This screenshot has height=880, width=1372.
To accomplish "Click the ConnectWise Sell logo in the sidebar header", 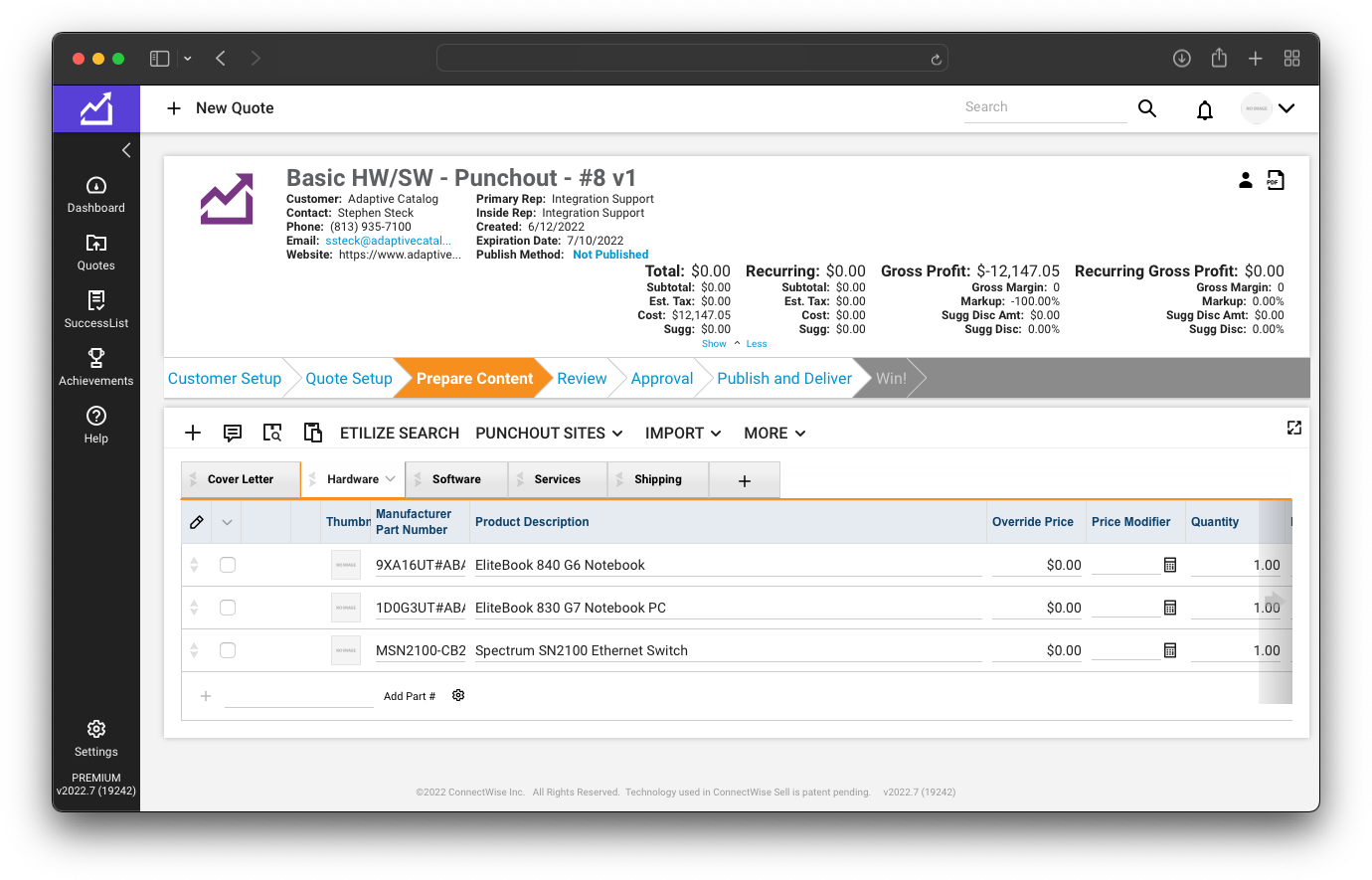I will tap(96, 108).
